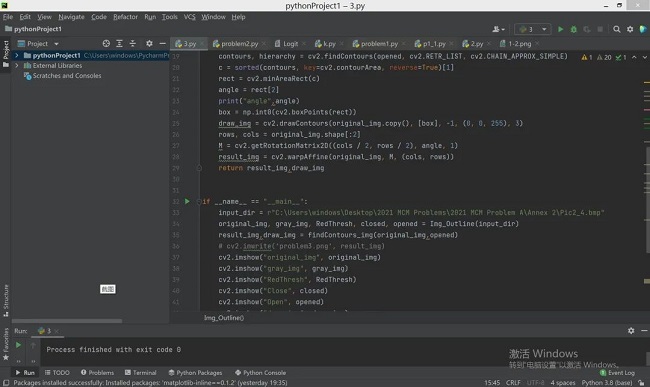Viewport: 650px width, 387px height.
Task: Open Project panel options gear
Action: click(x=149, y=44)
